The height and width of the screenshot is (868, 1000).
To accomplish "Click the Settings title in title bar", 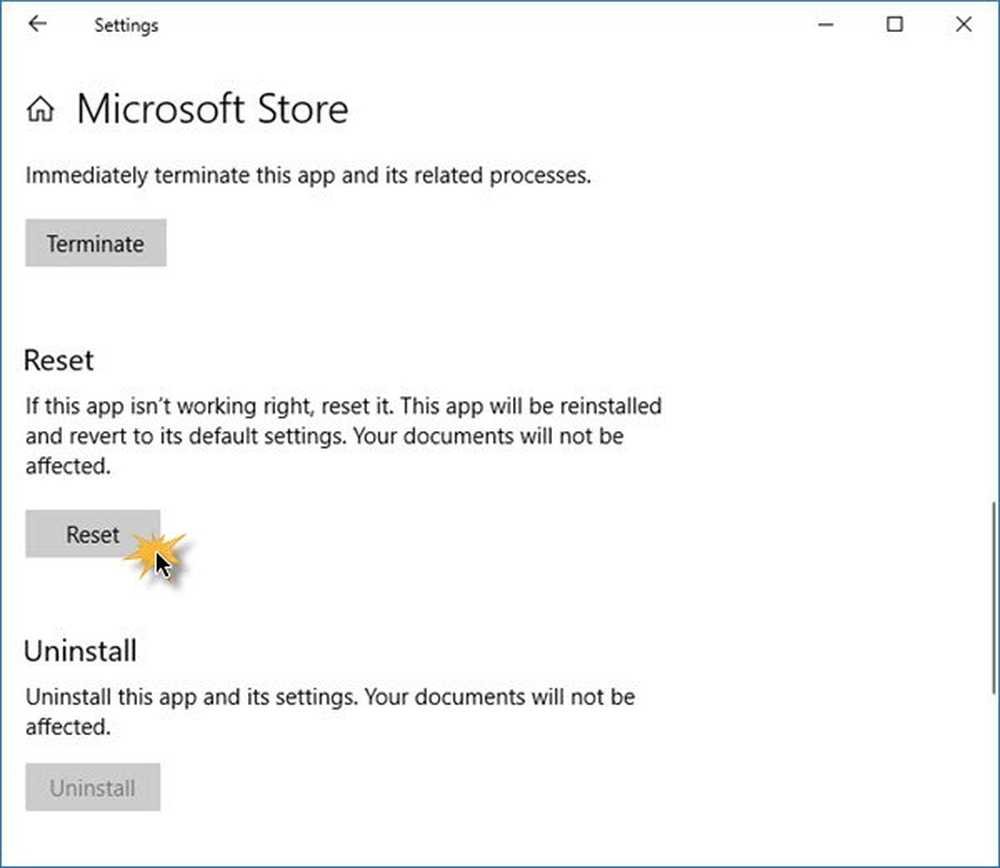I will point(126,26).
